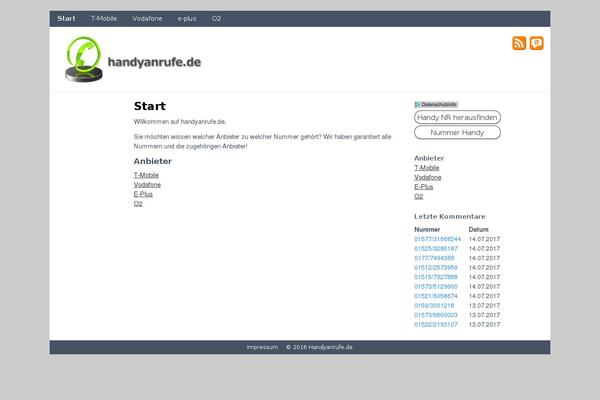Click the green phone handyanrufe.de logo

(x=84, y=59)
